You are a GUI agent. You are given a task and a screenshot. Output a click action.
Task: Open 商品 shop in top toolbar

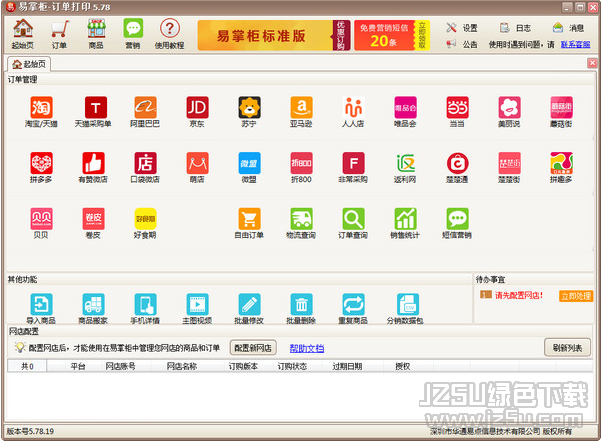(x=96, y=34)
